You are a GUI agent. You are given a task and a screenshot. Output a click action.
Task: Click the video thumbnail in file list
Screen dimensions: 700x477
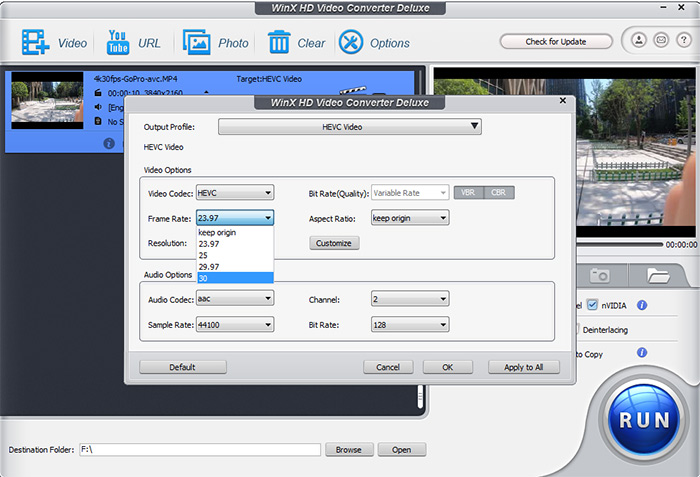pyautogui.click(x=47, y=101)
